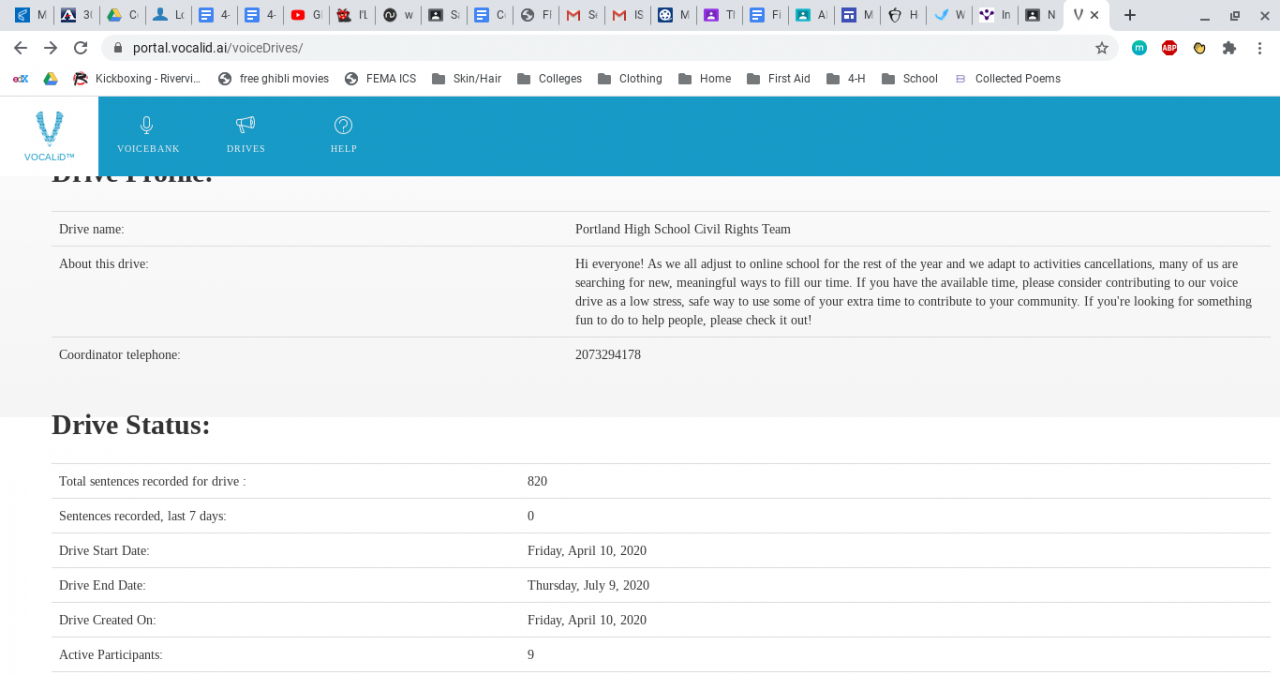
Task: Switch to the first Gmail tab
Action: 581,15
